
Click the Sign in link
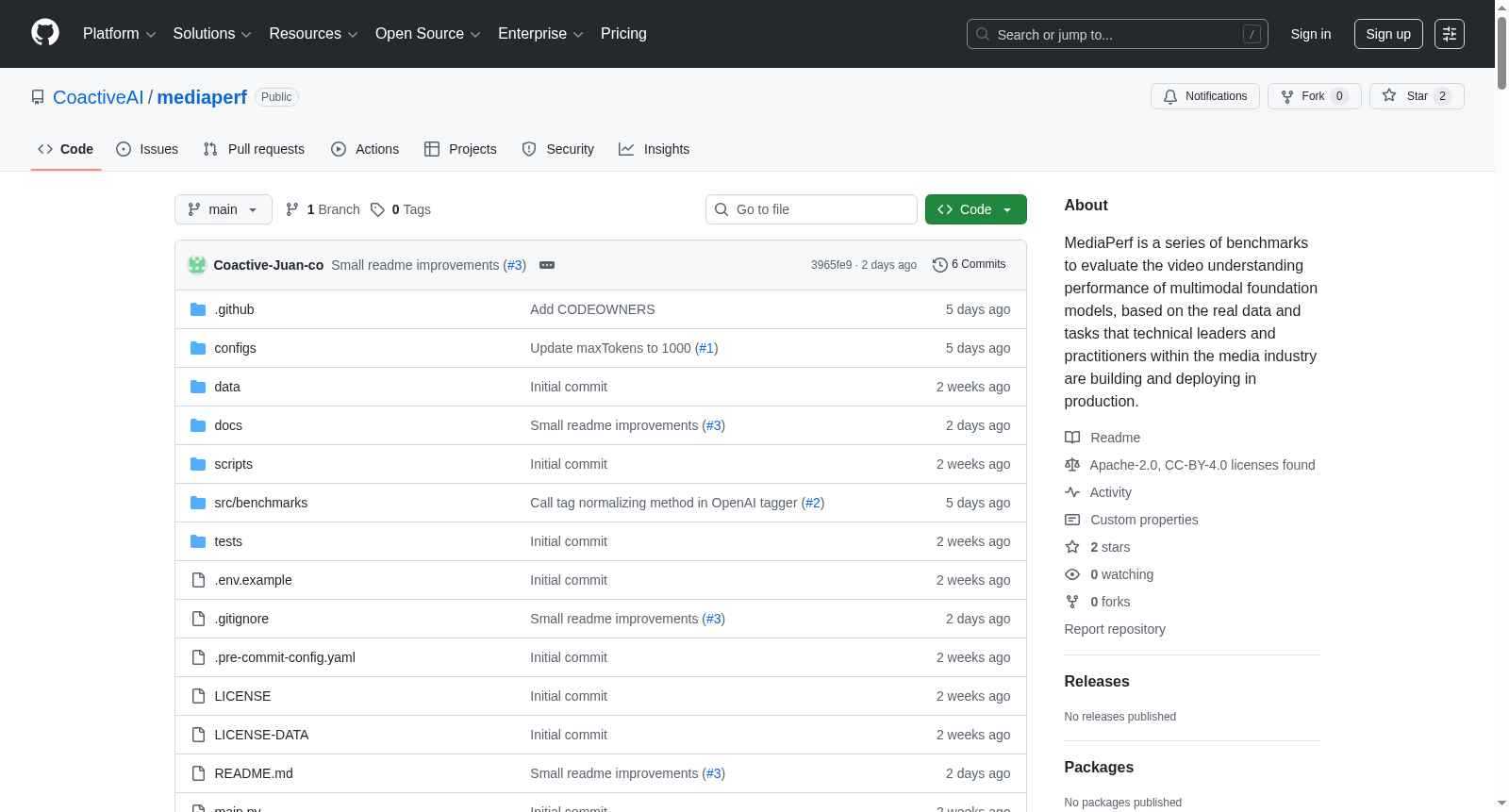coord(1311,34)
